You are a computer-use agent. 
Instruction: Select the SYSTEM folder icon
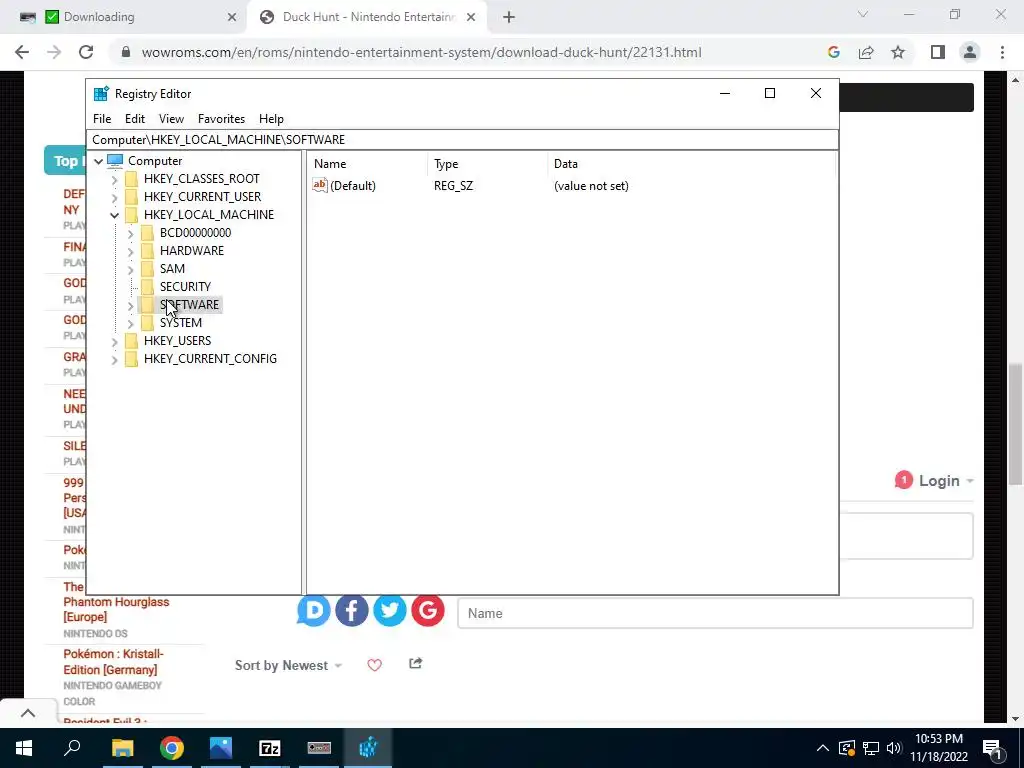coord(148,323)
